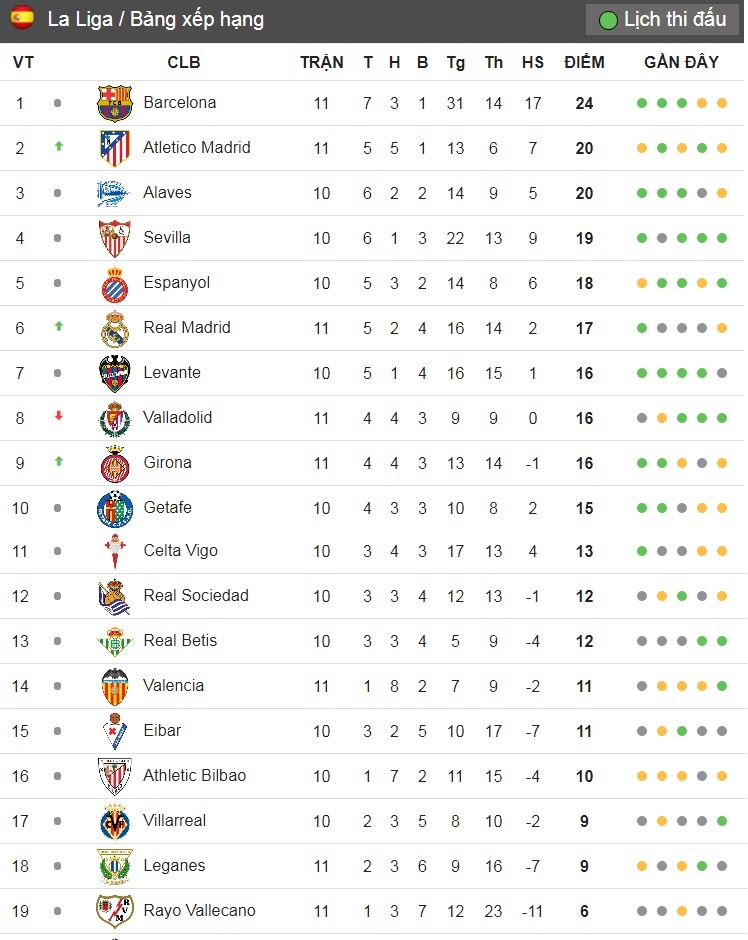Click the Villarreal club crest
748x940 pixels.
pos(114,821)
